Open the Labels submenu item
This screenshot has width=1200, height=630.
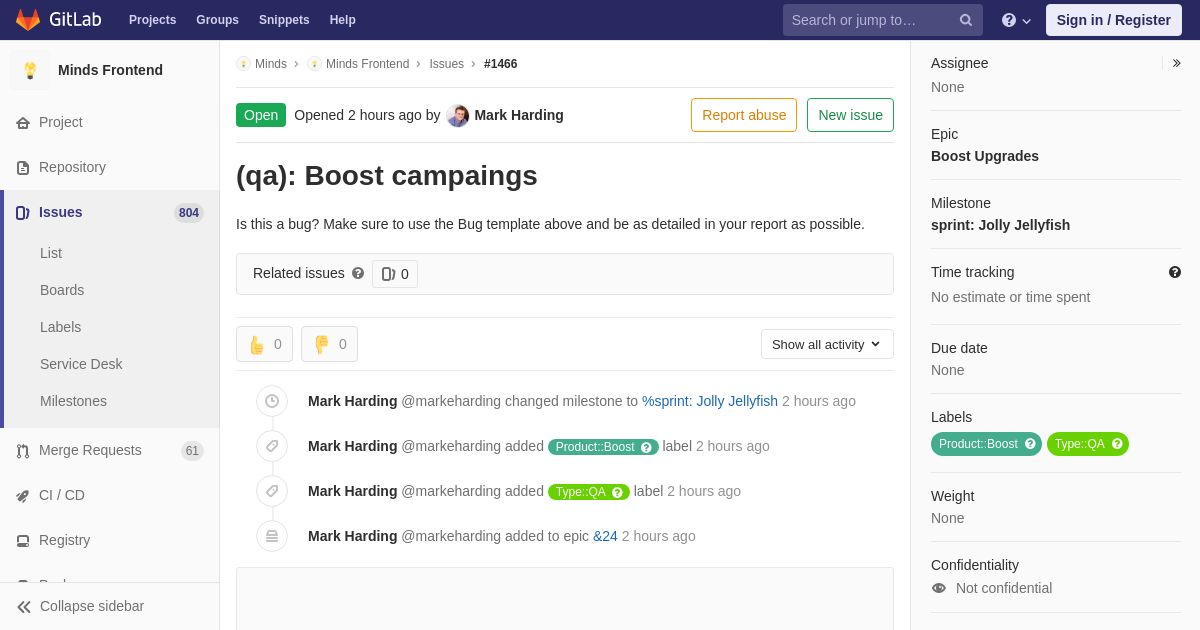click(60, 327)
